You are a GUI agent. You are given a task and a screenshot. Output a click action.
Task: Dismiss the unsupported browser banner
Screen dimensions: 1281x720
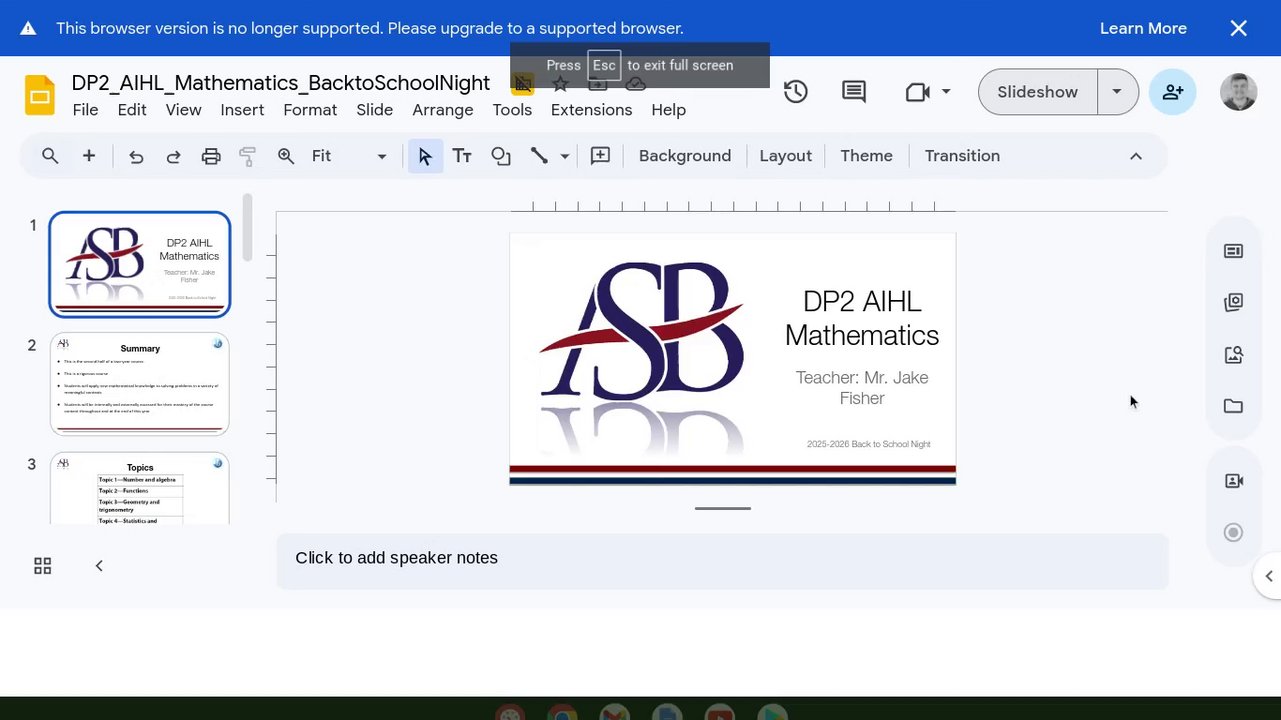pos(1239,28)
